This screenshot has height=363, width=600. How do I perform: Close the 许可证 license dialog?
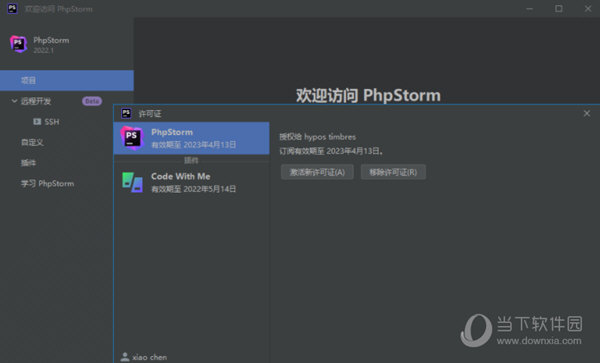[587, 113]
